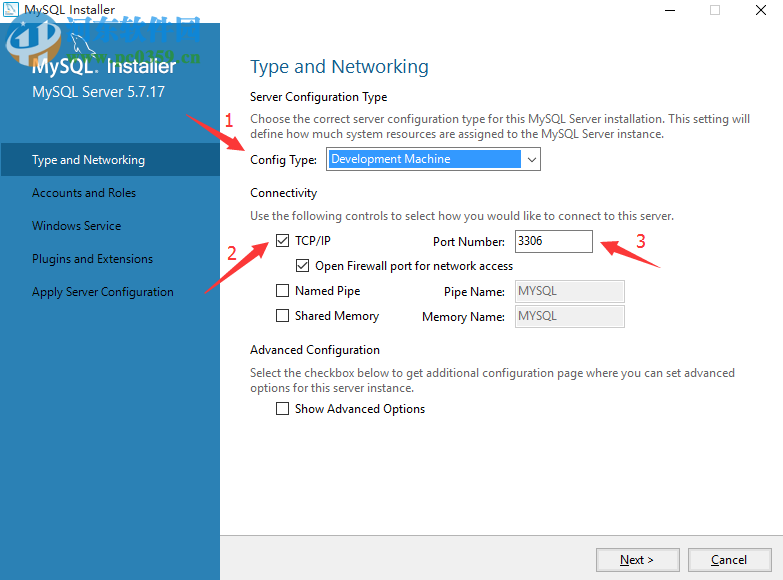Click the Type and Networking page heading
The image size is (783, 580).
coord(340,67)
